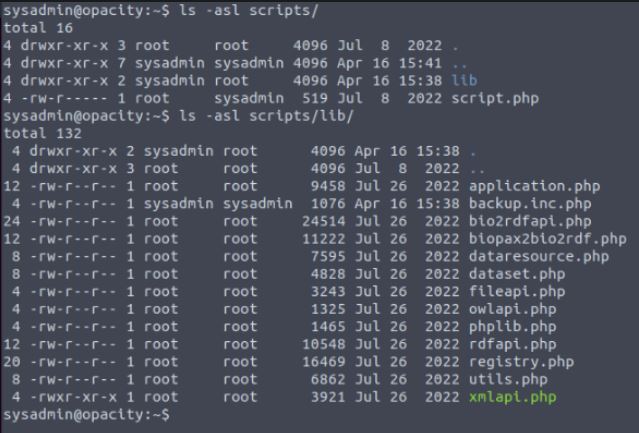The width and height of the screenshot is (639, 433).
Task: Click the 'total 132' line
Action: click(x=42, y=133)
